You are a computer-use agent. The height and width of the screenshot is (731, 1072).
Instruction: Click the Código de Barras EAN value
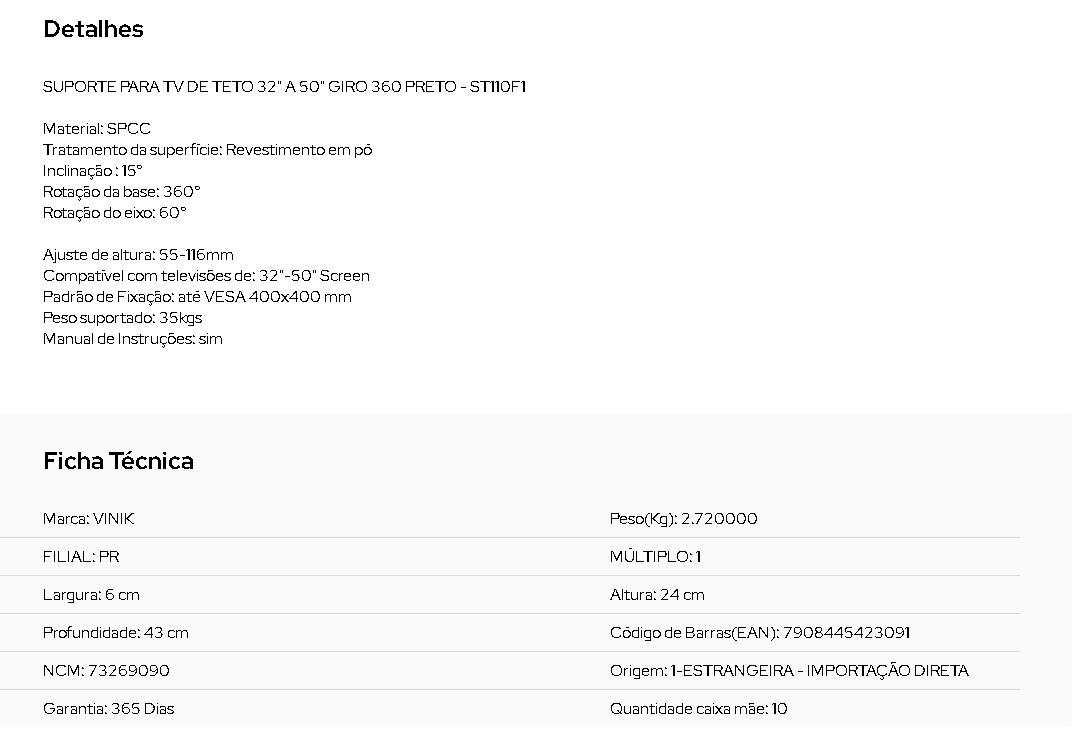[x=846, y=633]
